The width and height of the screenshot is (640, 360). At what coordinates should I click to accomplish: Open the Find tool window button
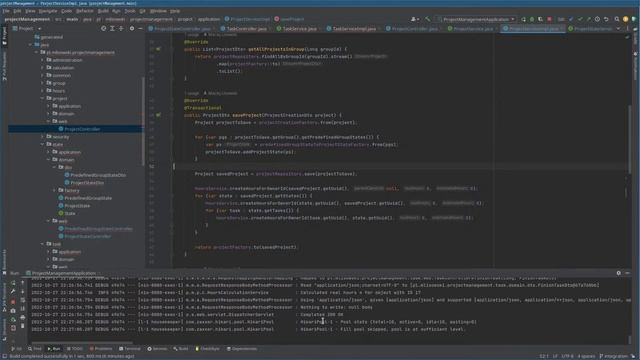click(35, 349)
